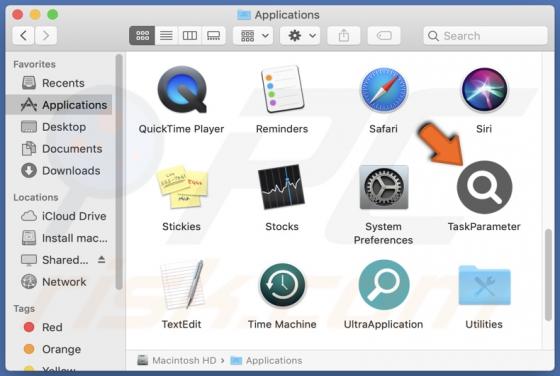Viewport: 560px width, 376px height.
Task: Open Network in the sidebar
Action: [59, 282]
